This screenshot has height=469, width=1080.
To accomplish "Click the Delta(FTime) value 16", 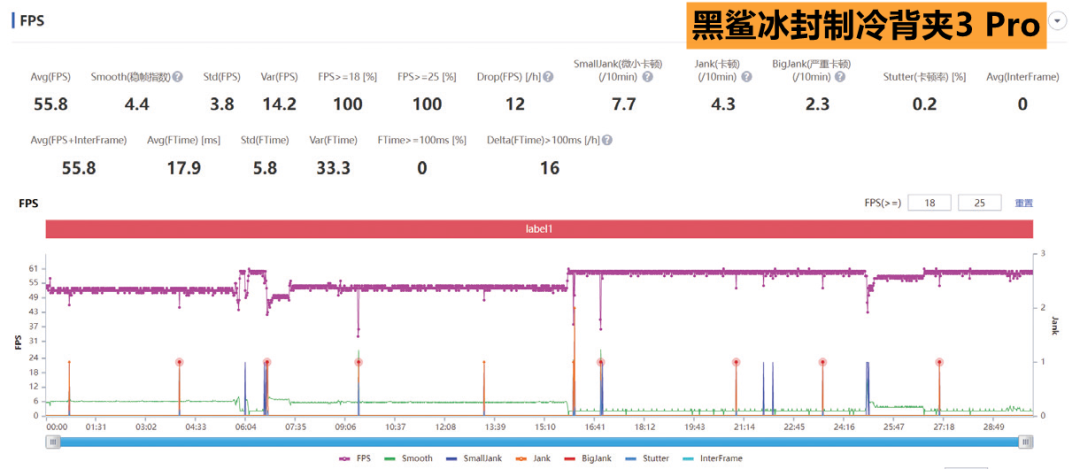I will [549, 168].
